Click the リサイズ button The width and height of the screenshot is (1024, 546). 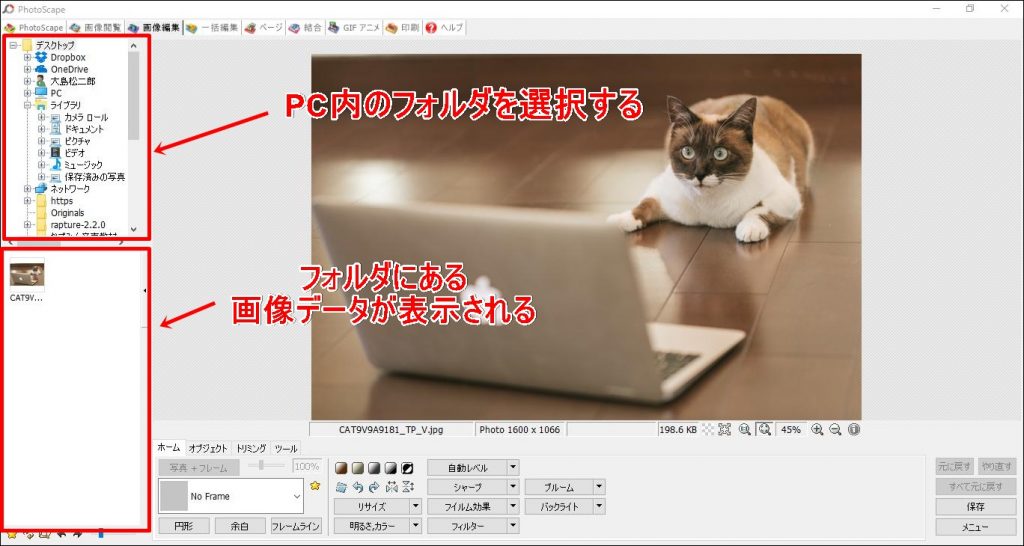(372, 506)
